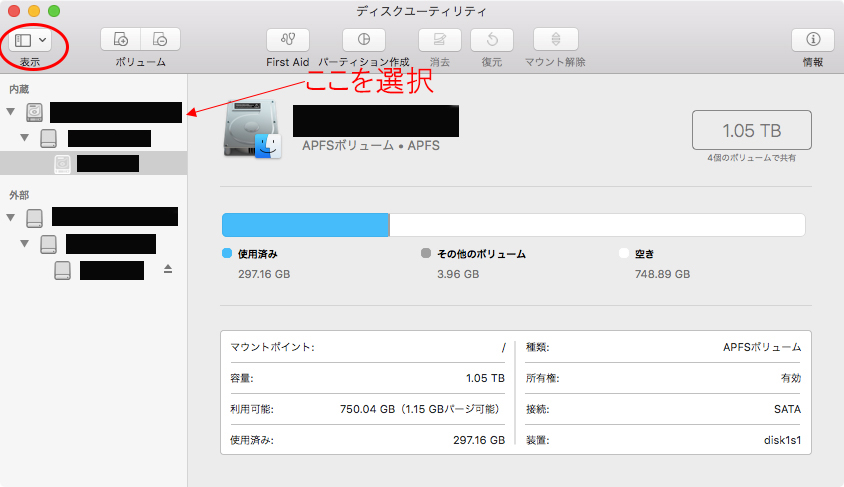
Task: Click the large Finder hard disk image
Action: coord(252,129)
